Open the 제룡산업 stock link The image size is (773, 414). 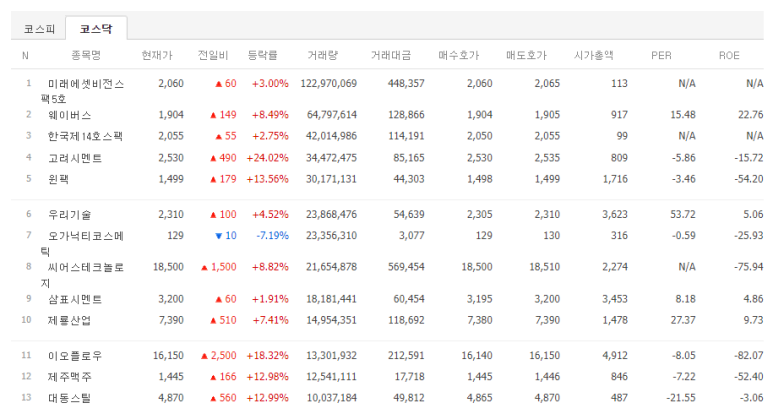70,320
